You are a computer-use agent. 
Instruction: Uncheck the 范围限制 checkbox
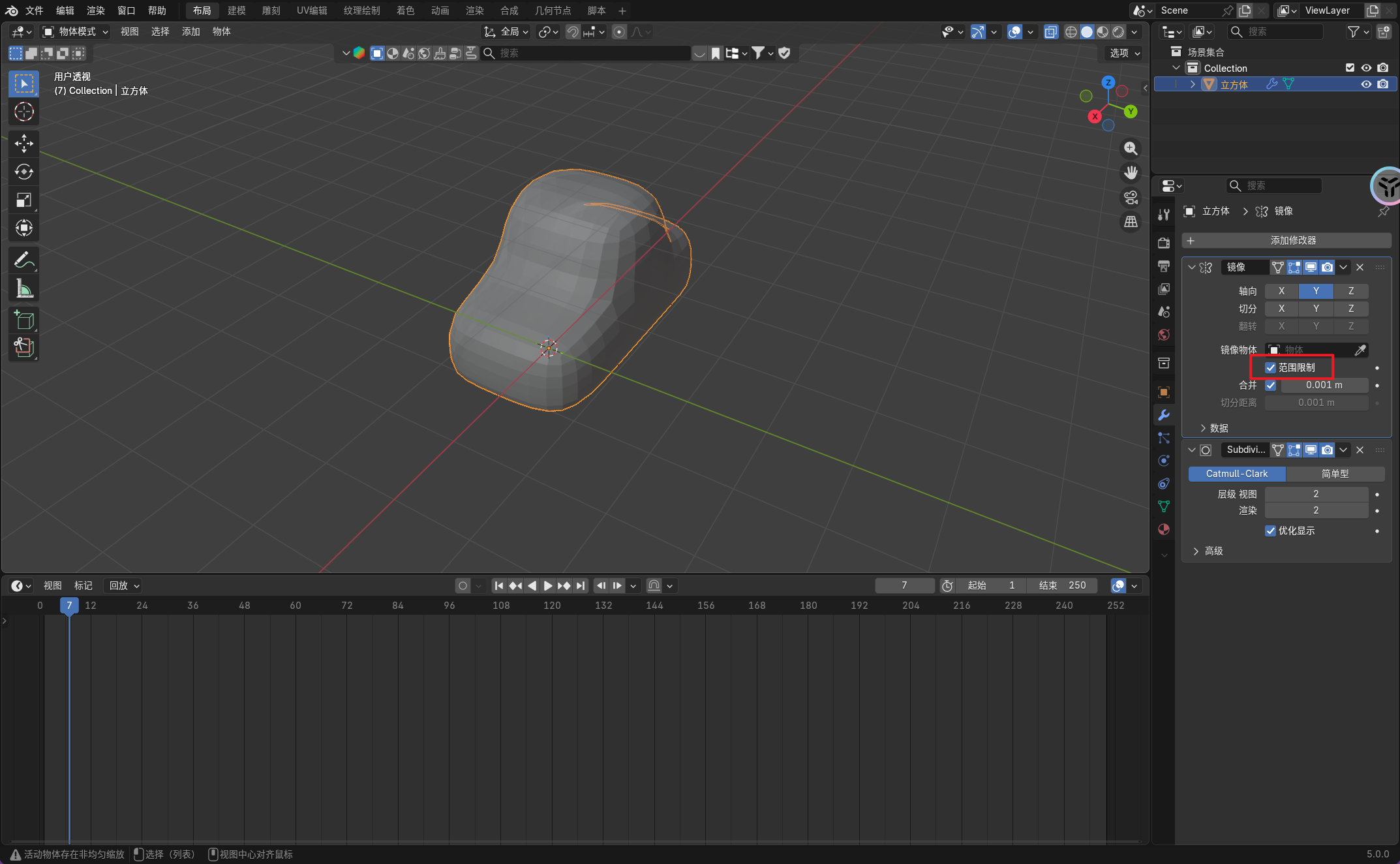[1270, 367]
